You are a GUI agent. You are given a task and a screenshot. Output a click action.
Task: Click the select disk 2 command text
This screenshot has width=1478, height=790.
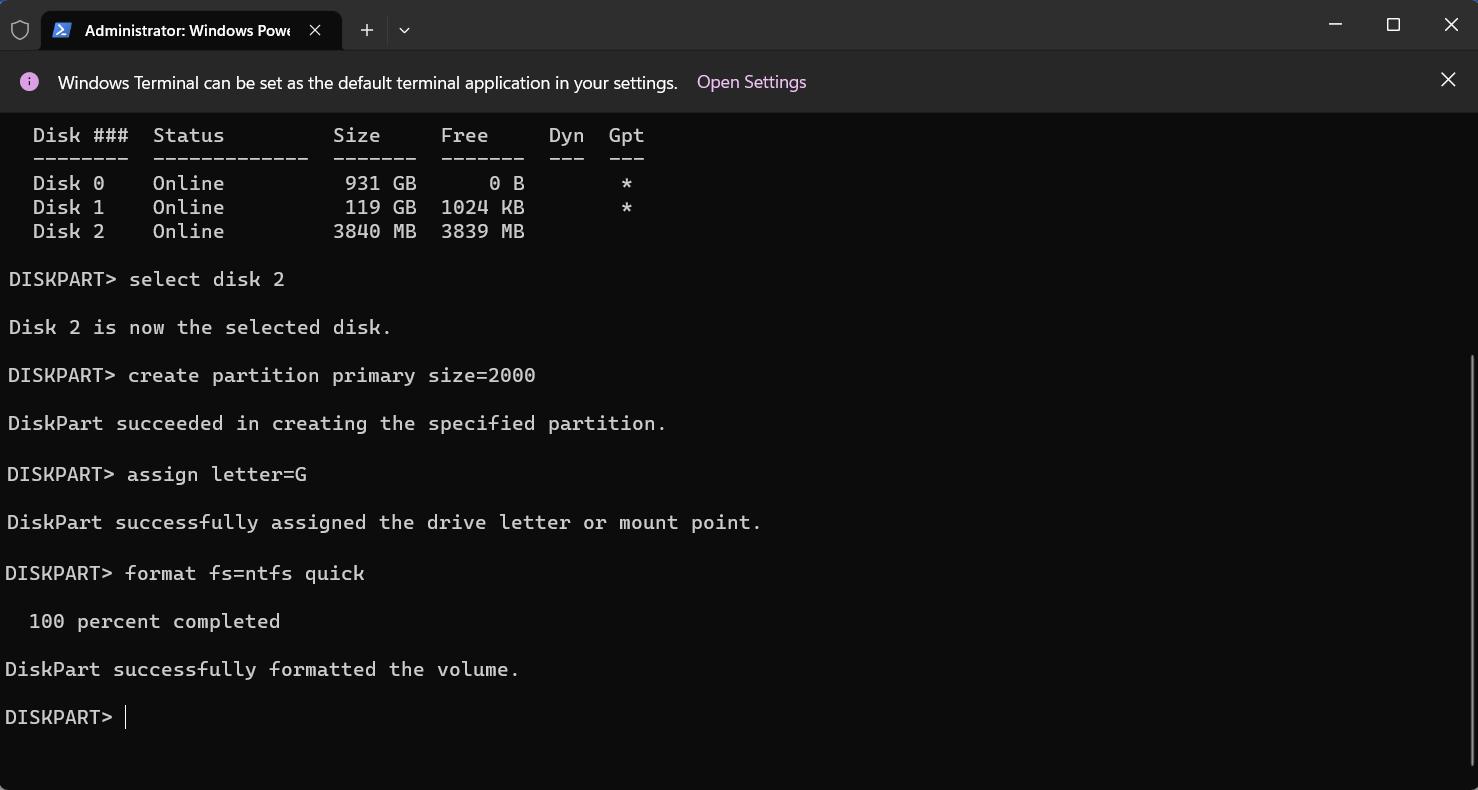coord(206,279)
